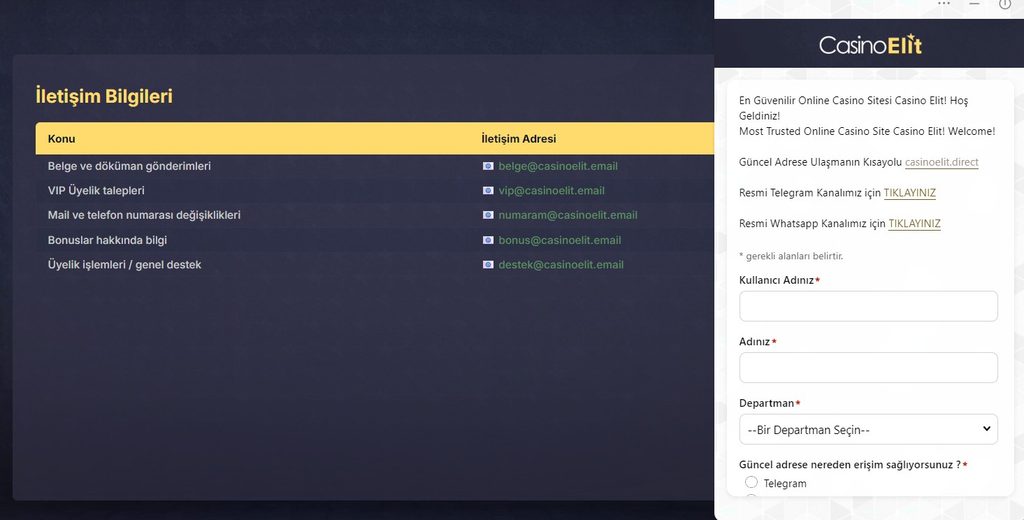Screen dimensions: 1024x520
Task: Open the bonus@casinoelit.email address link
Action: [560, 240]
